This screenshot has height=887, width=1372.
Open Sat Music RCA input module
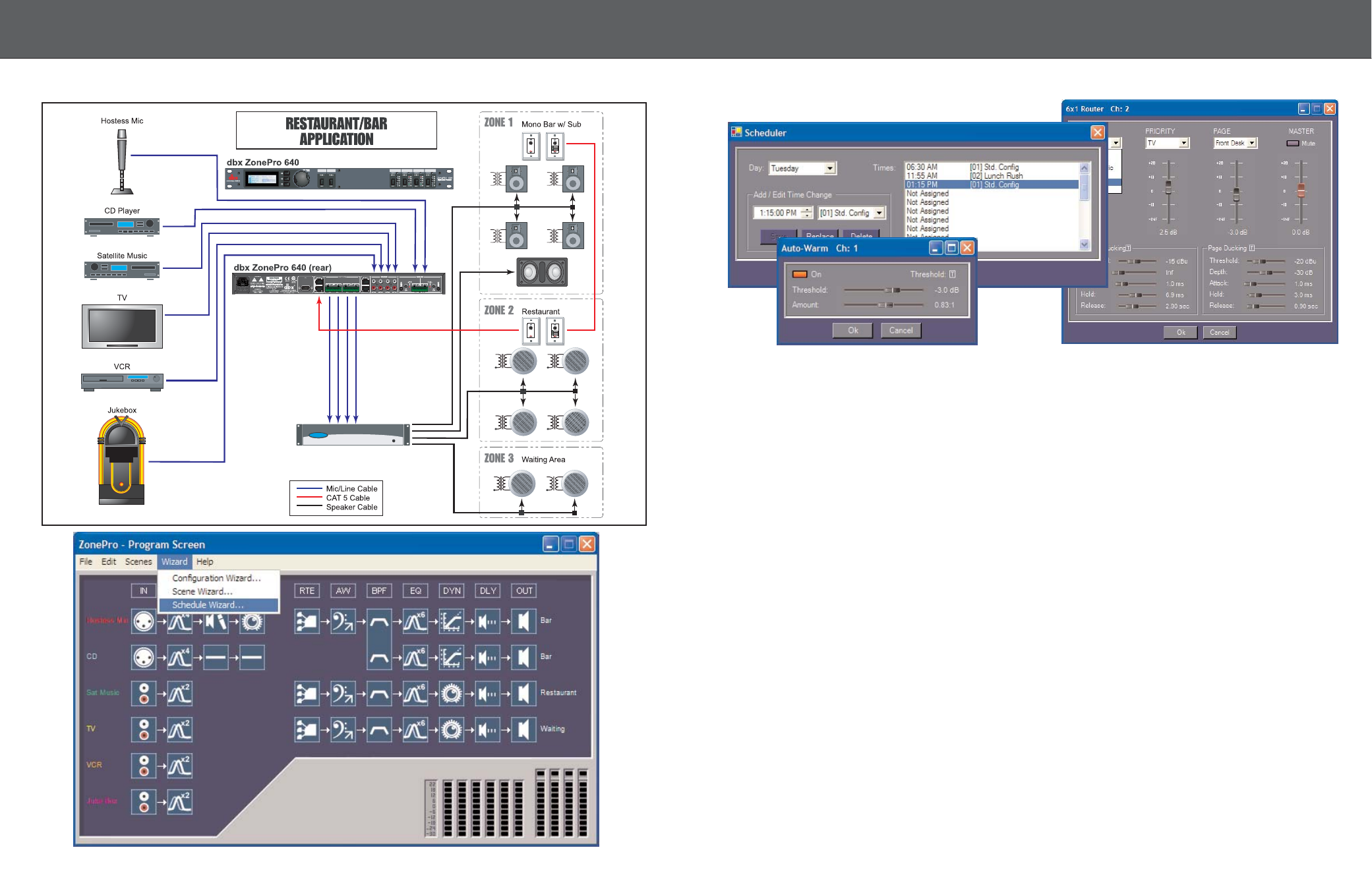click(x=144, y=693)
